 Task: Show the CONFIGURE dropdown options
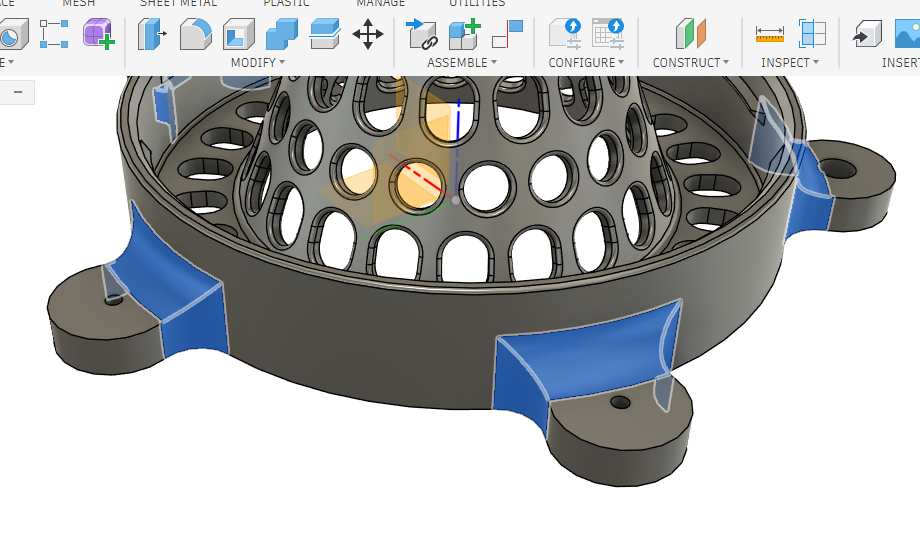[586, 63]
